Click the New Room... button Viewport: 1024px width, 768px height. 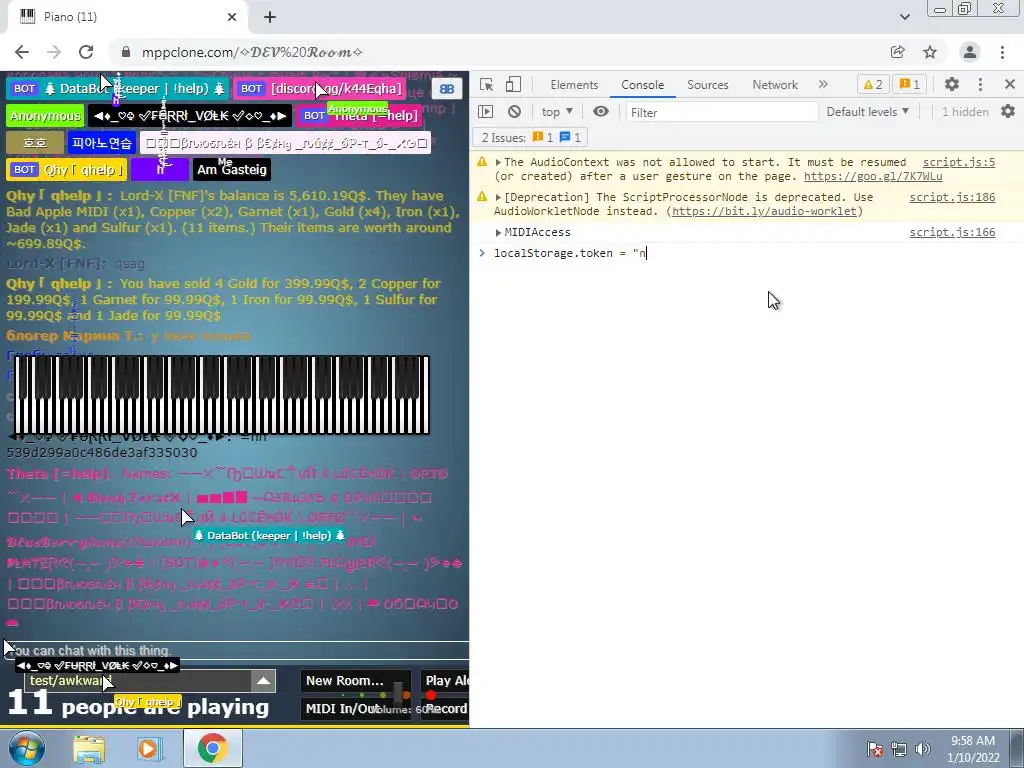point(355,681)
